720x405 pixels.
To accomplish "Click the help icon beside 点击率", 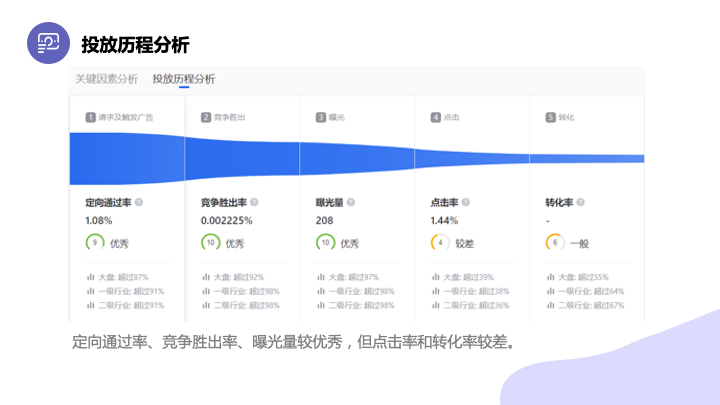I will point(466,202).
